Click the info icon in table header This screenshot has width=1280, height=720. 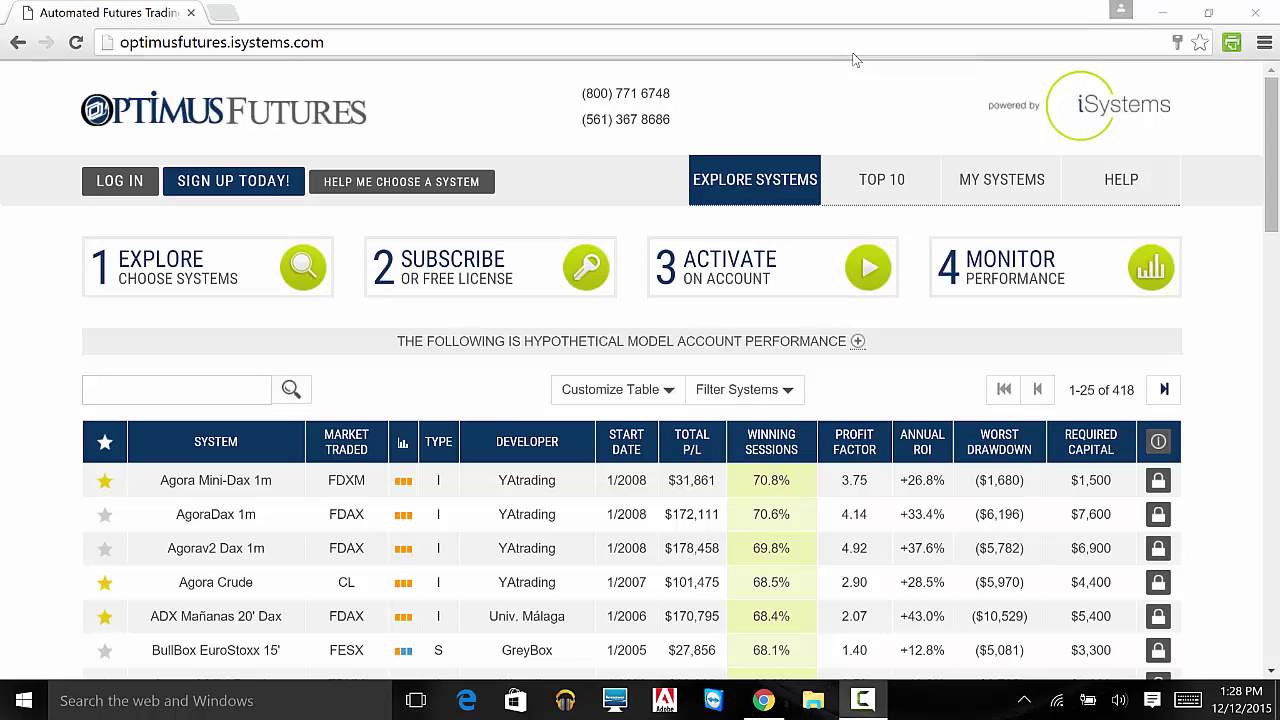click(x=1158, y=442)
